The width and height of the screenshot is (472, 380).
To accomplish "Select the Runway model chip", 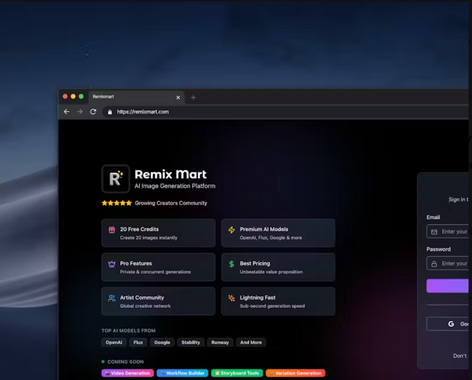I will pyautogui.click(x=220, y=342).
